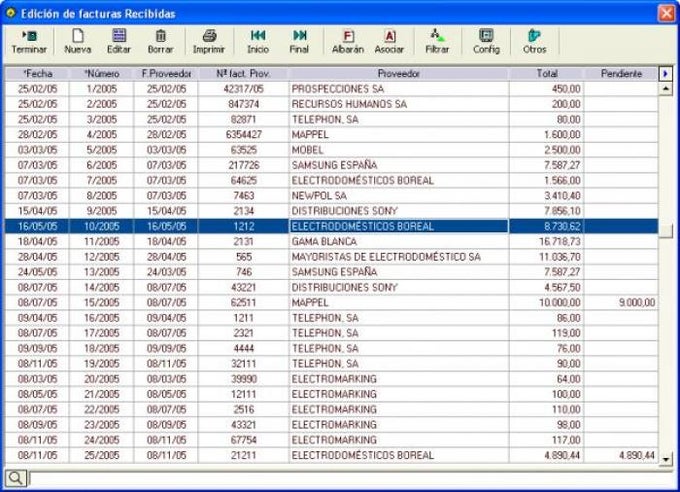Select the NEWPOL SA row
The width and height of the screenshot is (680, 492).
click(x=331, y=195)
